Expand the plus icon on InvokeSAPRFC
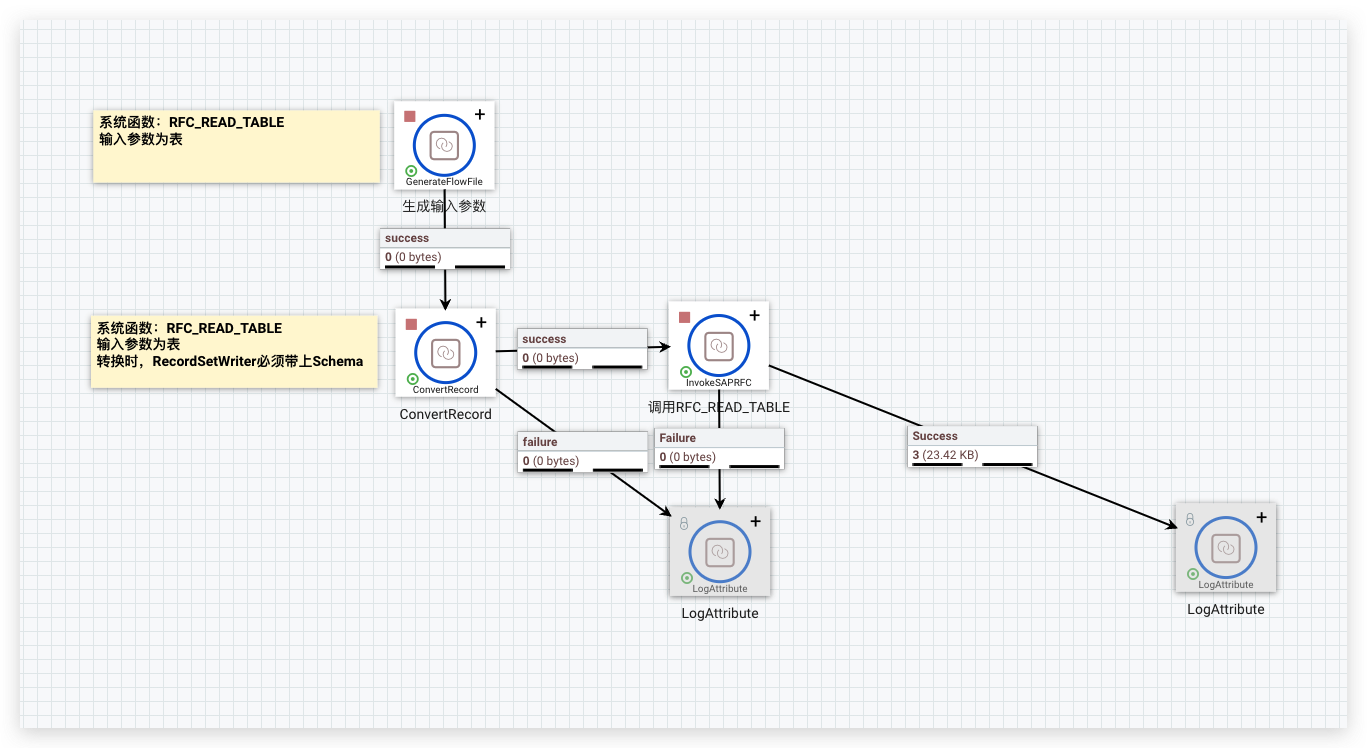Viewport: 1367px width, 748px height. pyautogui.click(x=754, y=315)
